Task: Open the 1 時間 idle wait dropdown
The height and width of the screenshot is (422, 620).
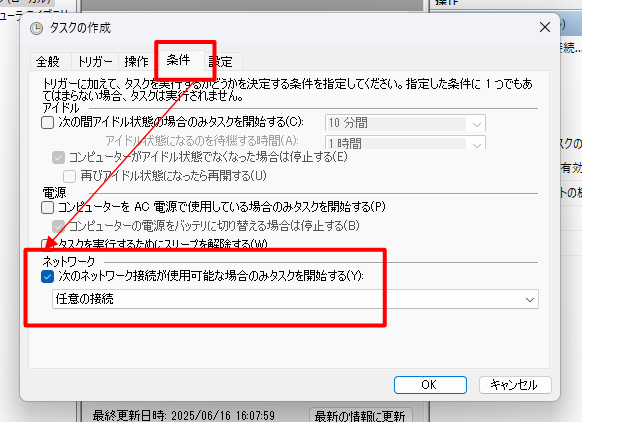Action: click(405, 143)
